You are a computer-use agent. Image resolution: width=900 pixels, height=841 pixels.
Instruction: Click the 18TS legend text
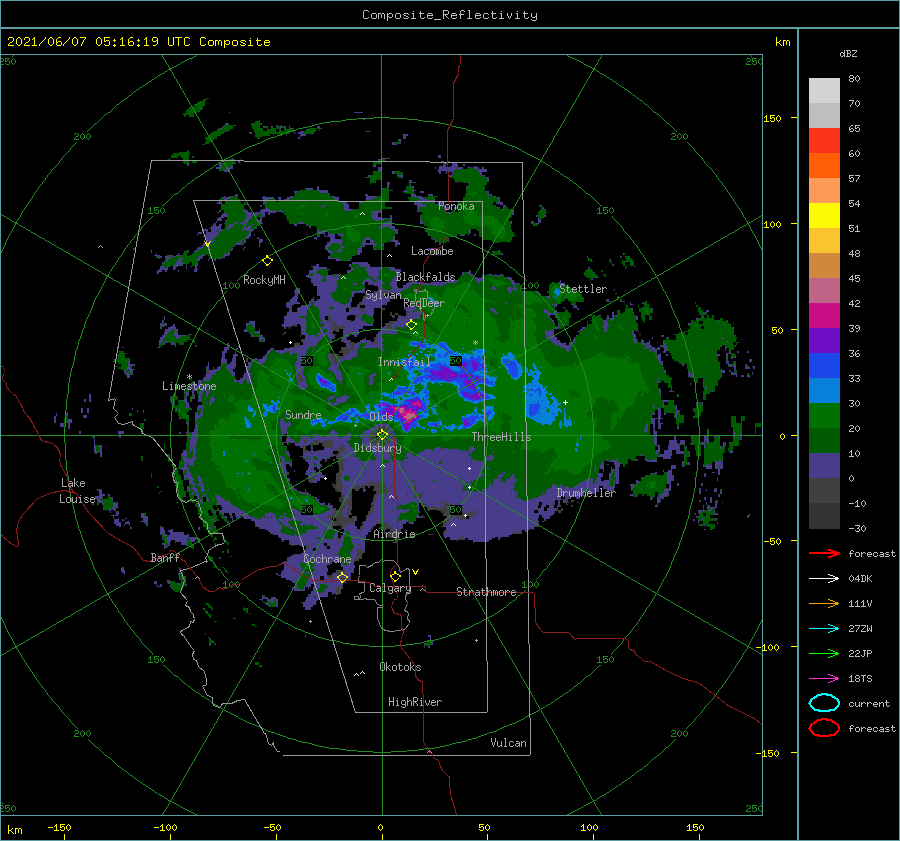[x=860, y=679]
